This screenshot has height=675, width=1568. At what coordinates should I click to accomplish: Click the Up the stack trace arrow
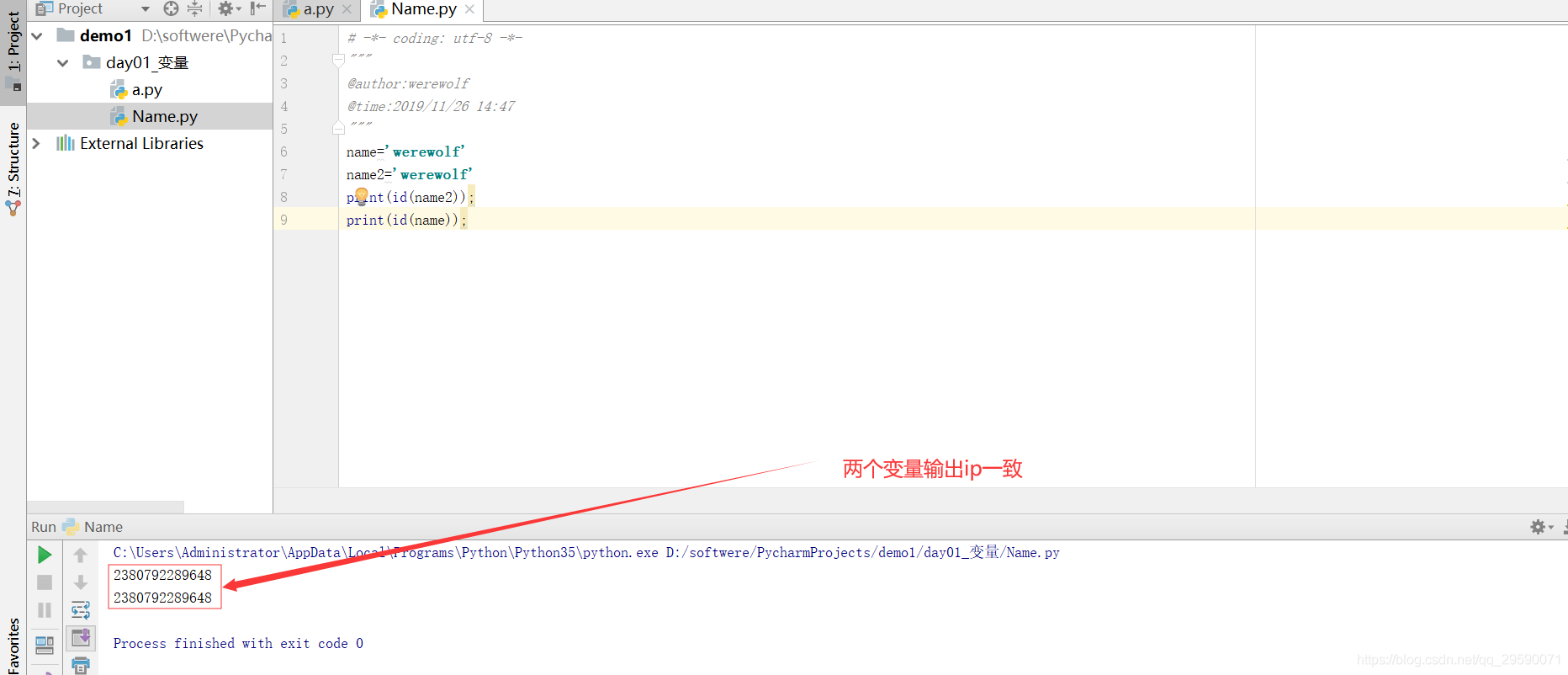[81, 555]
